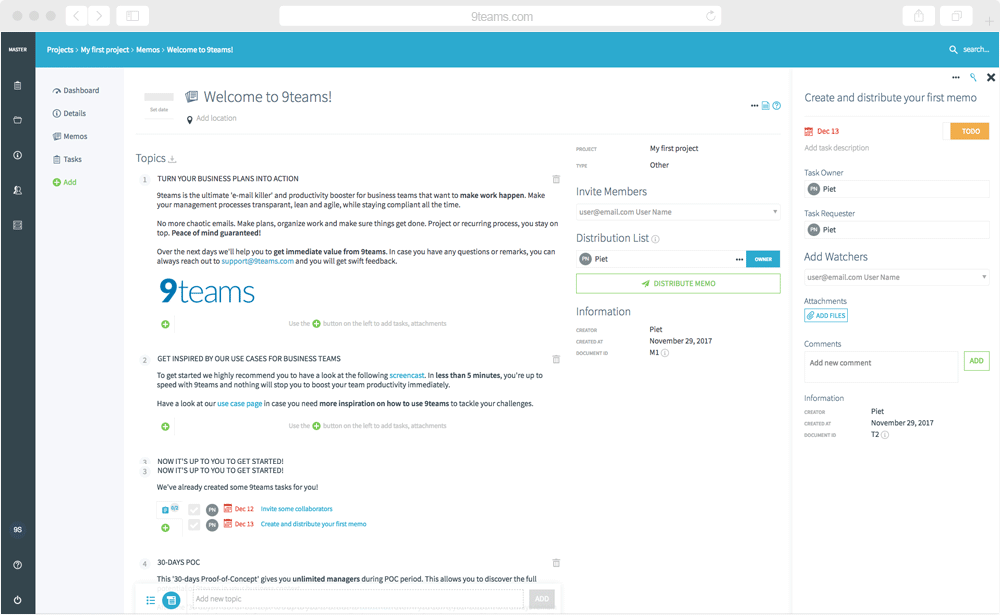Image resolution: width=1000 pixels, height=615 pixels.
Task: Click the Task Owner Piet field
Action: coord(897,189)
